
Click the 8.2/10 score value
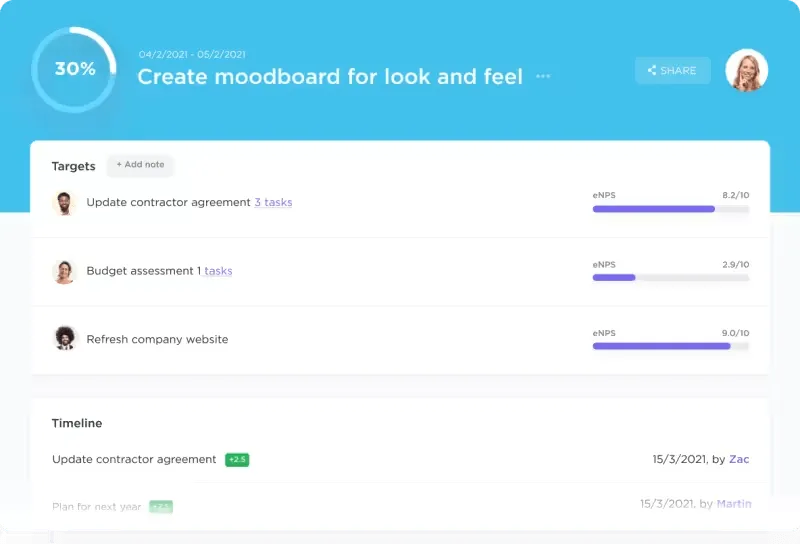(x=736, y=195)
